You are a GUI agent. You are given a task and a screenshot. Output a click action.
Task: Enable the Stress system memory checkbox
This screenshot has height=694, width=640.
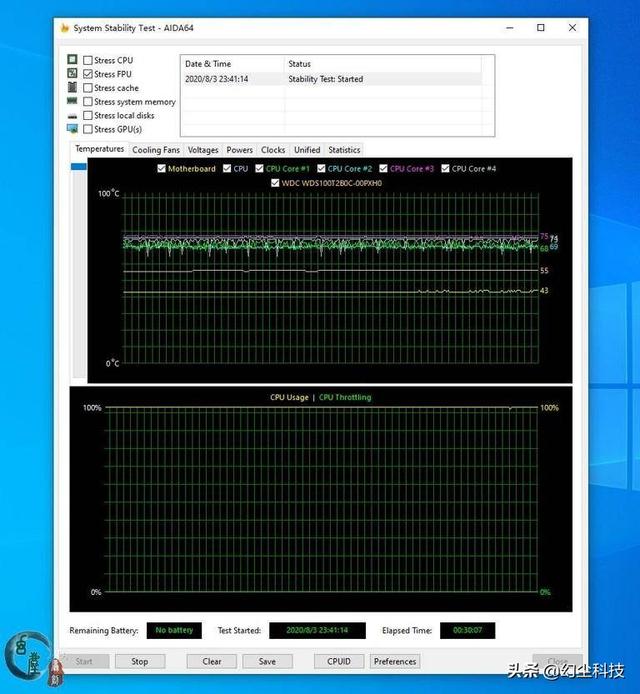88,101
